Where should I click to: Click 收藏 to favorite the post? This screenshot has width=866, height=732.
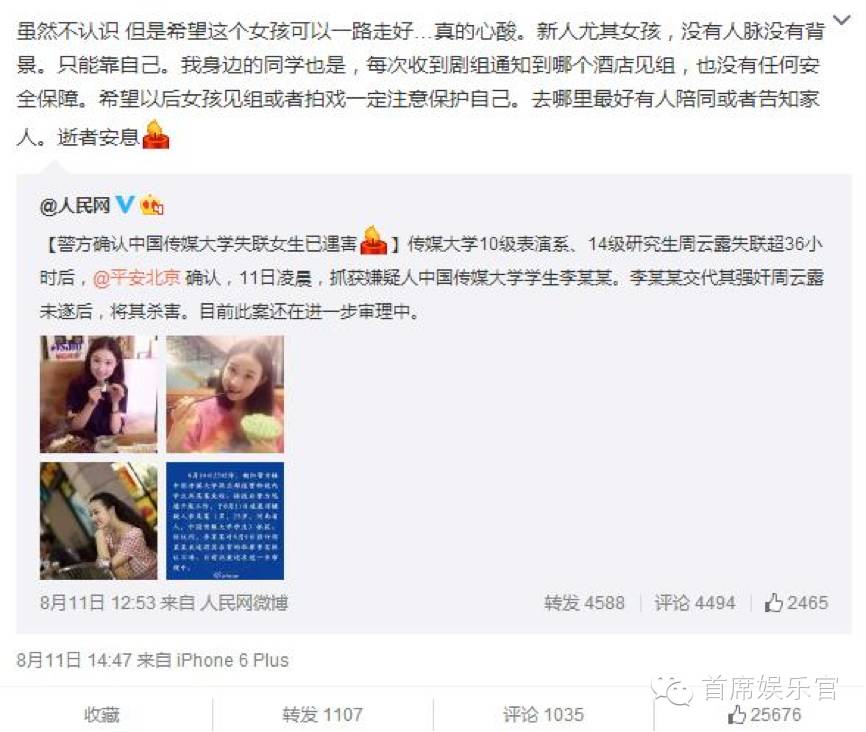click(102, 714)
